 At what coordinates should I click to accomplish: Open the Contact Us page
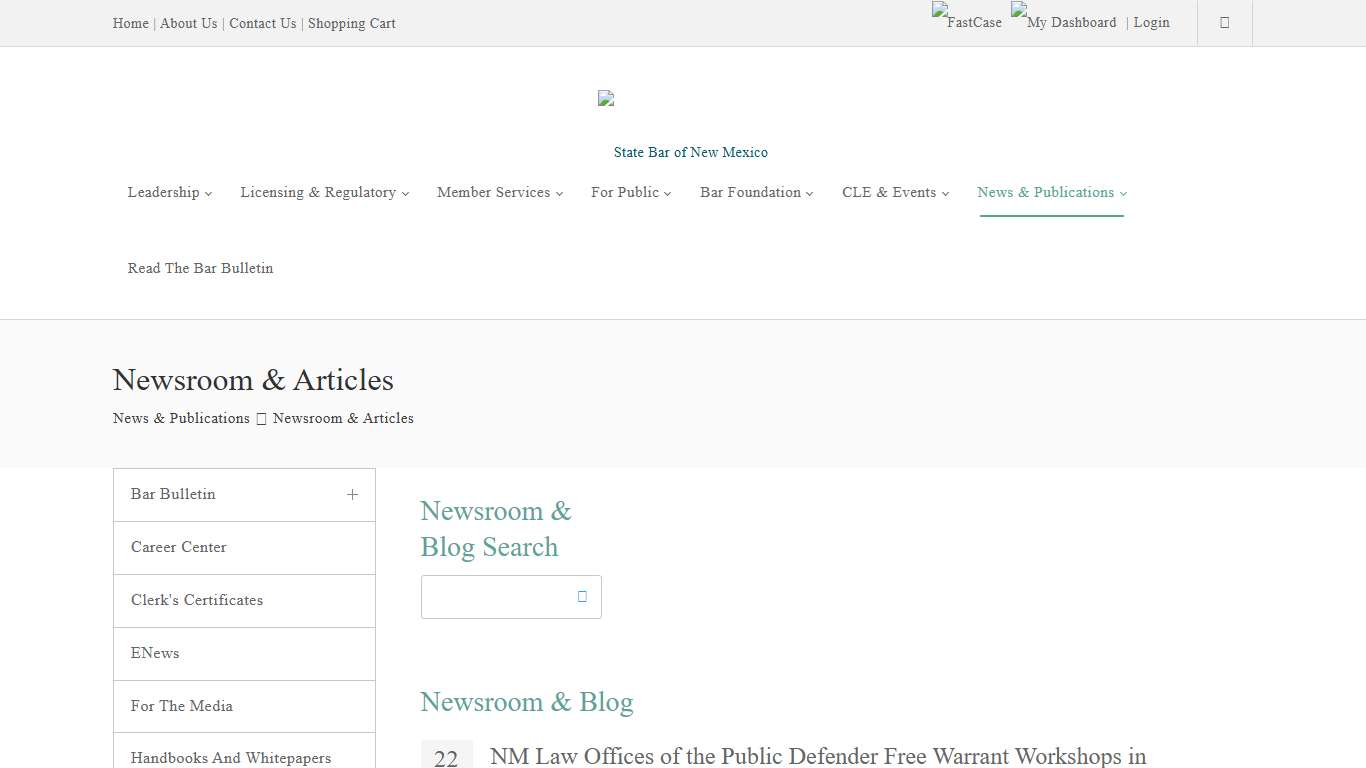point(262,23)
